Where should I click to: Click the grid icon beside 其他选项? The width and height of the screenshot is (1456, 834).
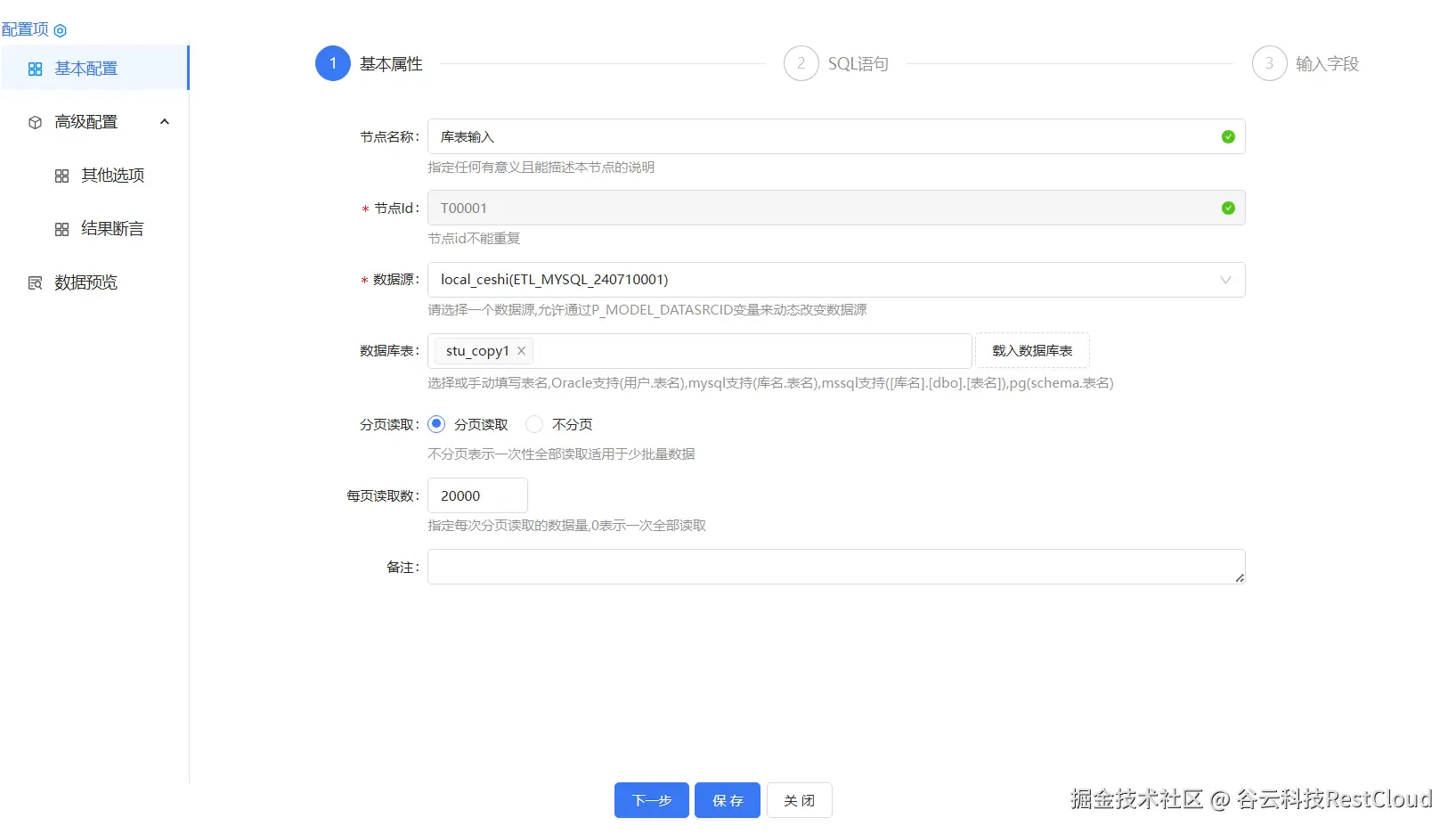pyautogui.click(x=62, y=175)
